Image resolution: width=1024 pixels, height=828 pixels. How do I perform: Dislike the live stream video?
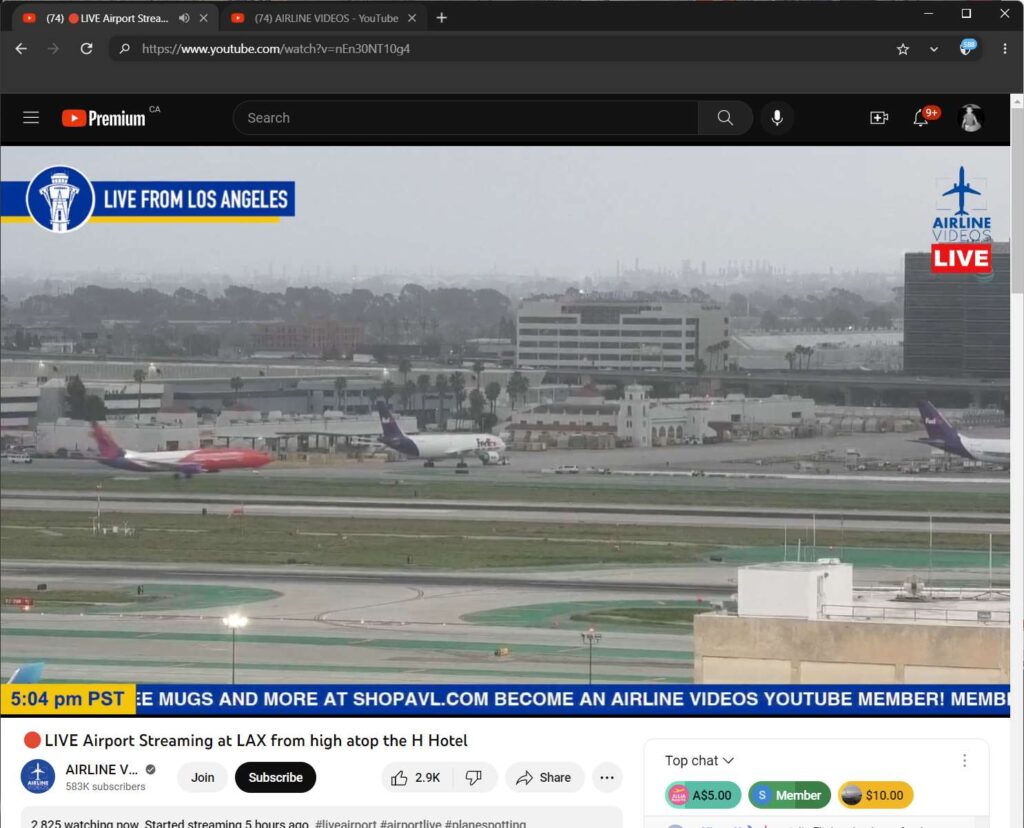[474, 777]
